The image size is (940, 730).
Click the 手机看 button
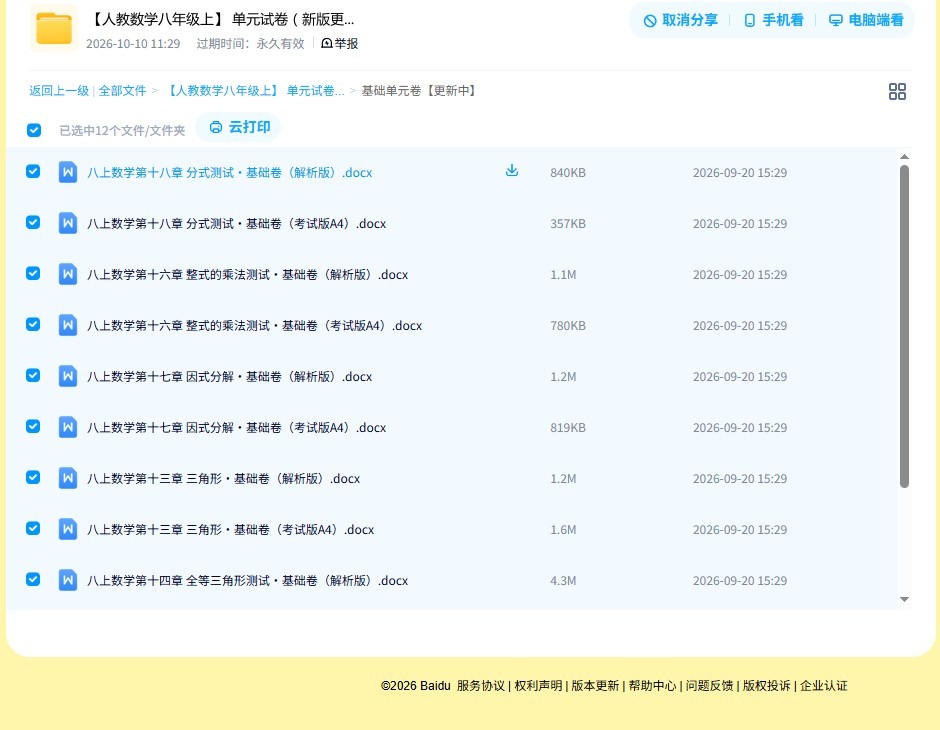click(773, 20)
